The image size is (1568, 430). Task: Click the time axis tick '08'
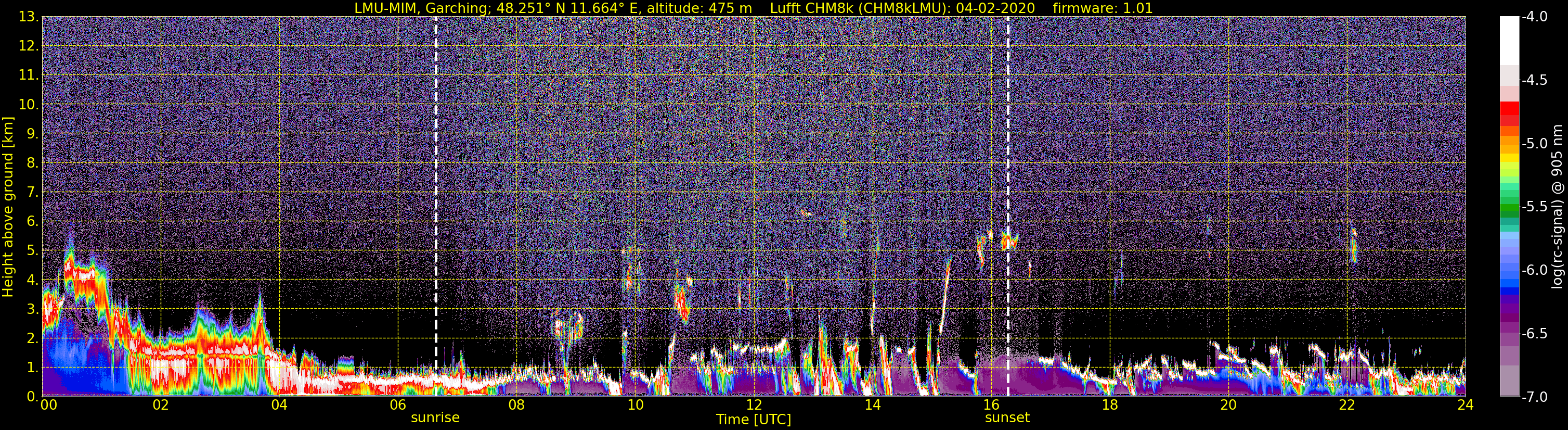tap(517, 405)
